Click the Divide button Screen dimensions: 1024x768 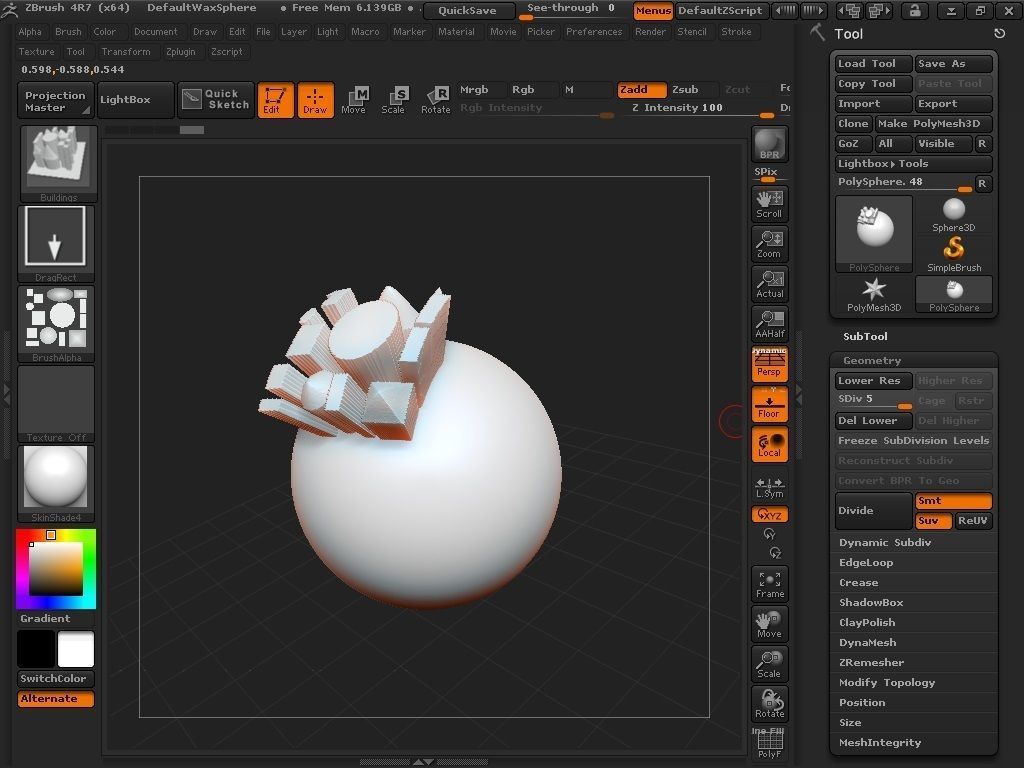click(874, 511)
